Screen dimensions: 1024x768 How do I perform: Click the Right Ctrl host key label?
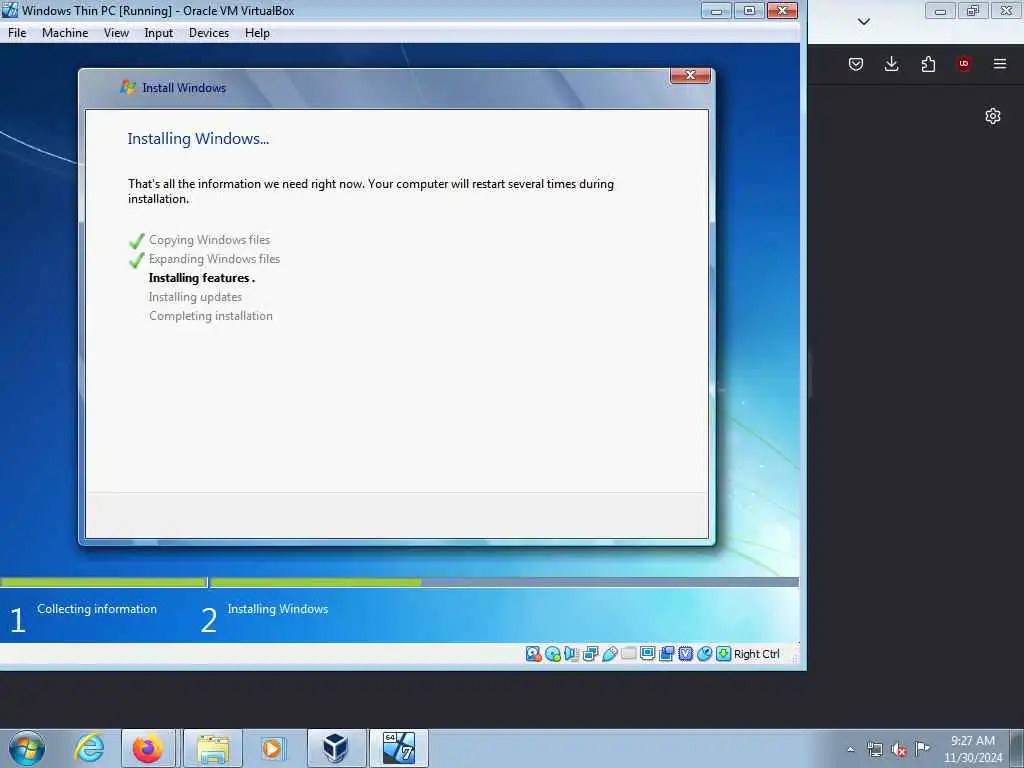pyautogui.click(x=756, y=654)
